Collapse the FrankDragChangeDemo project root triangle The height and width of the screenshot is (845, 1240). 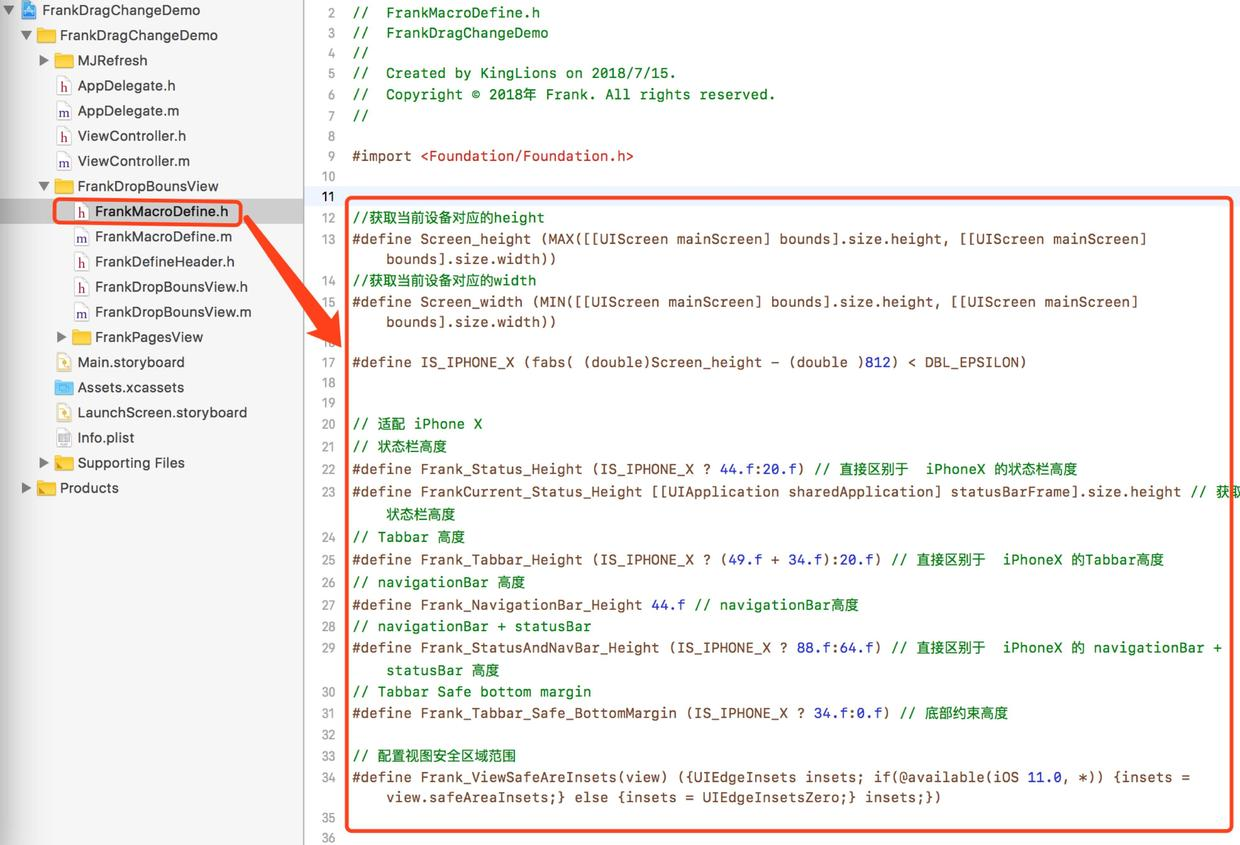(x=9, y=10)
